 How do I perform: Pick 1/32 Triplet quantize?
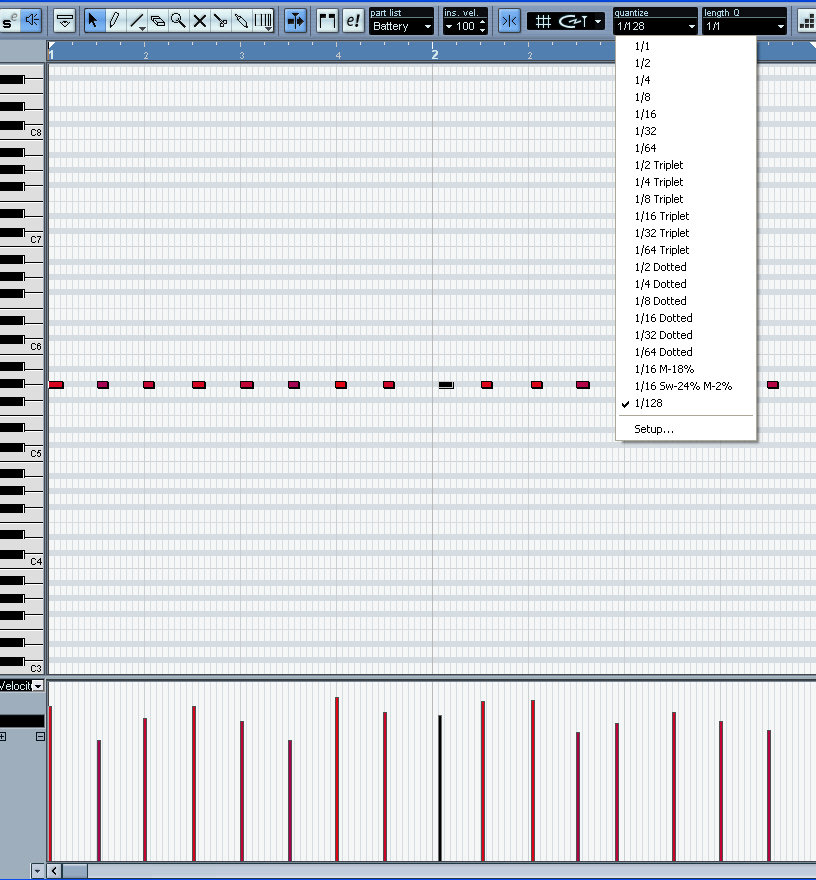686,233
